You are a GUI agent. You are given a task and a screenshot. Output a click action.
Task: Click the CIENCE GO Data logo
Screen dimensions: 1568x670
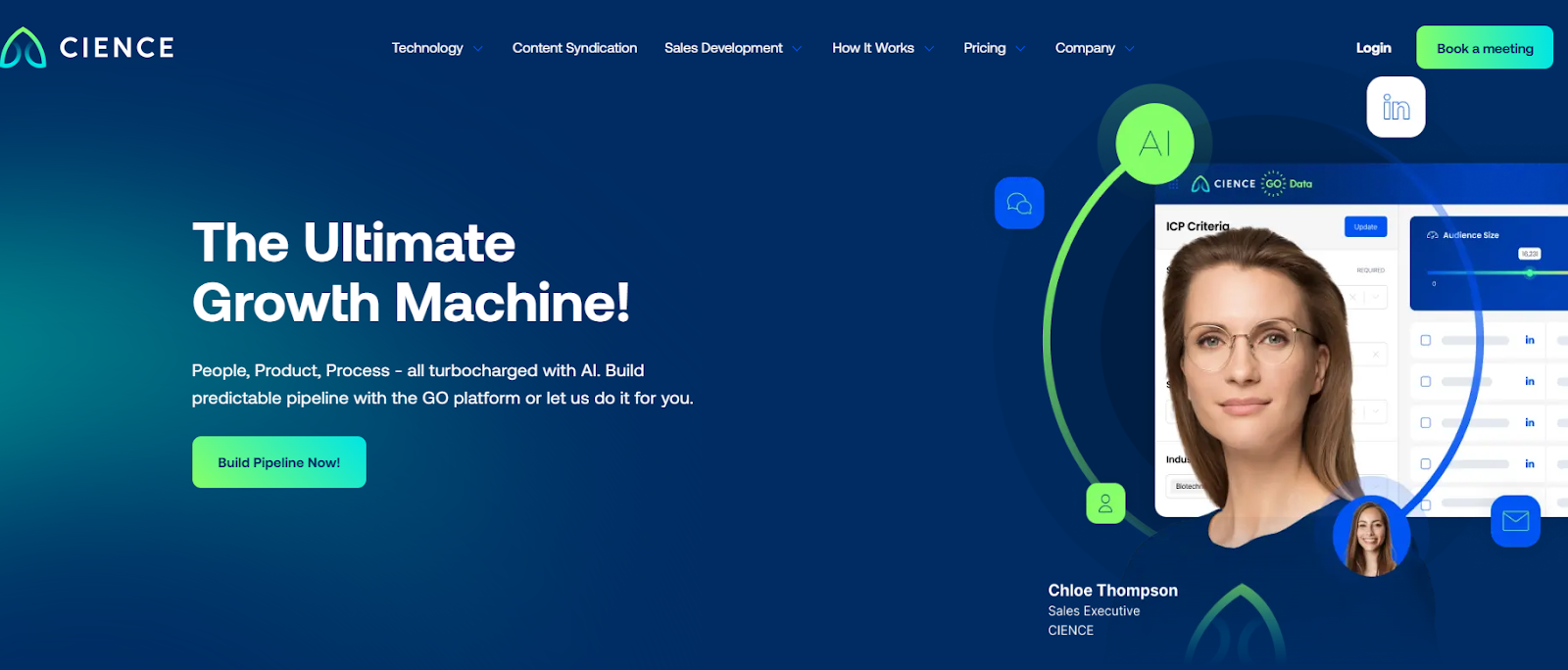pos(1251,183)
